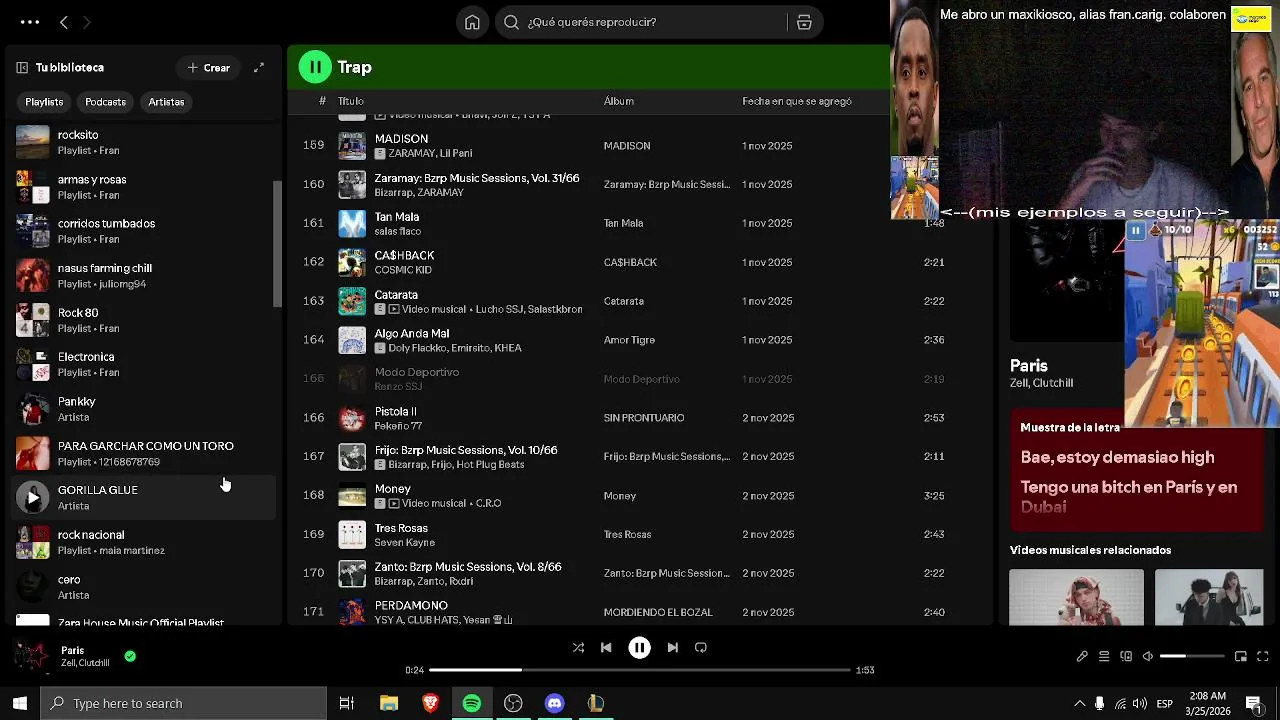1280x720 pixels.
Task: Skip to the previous track
Action: (606, 648)
